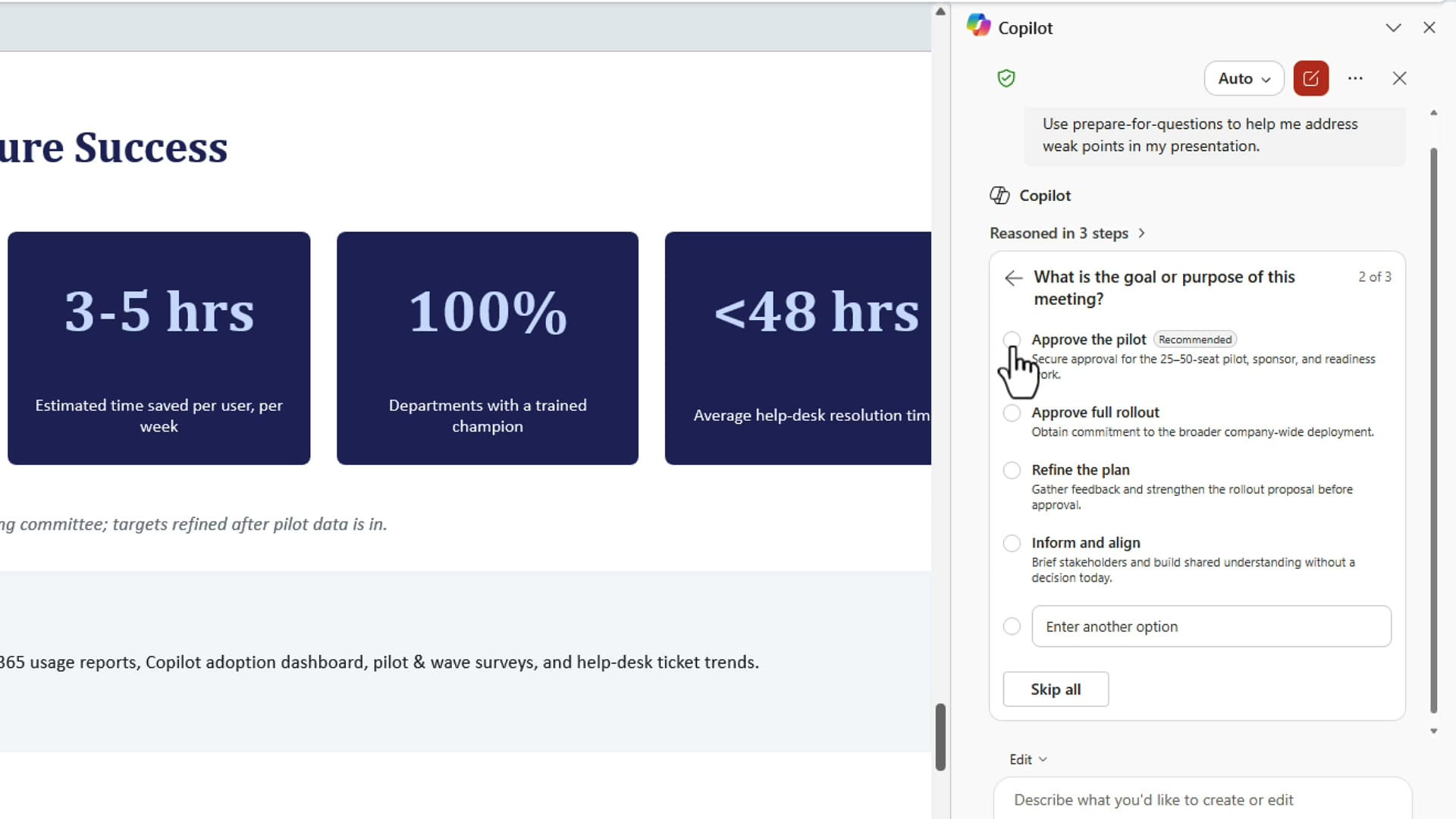Open the more options ellipsis menu
This screenshot has height=819, width=1456.
(x=1356, y=78)
